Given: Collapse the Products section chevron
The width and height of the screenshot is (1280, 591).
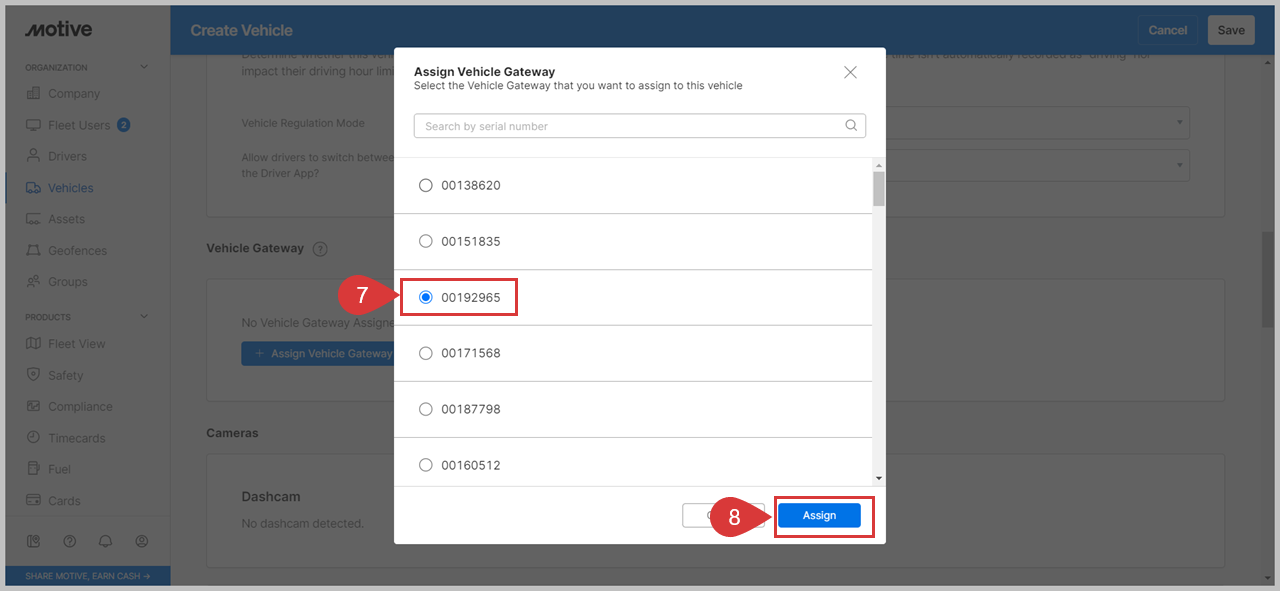Looking at the screenshot, I should [x=144, y=317].
